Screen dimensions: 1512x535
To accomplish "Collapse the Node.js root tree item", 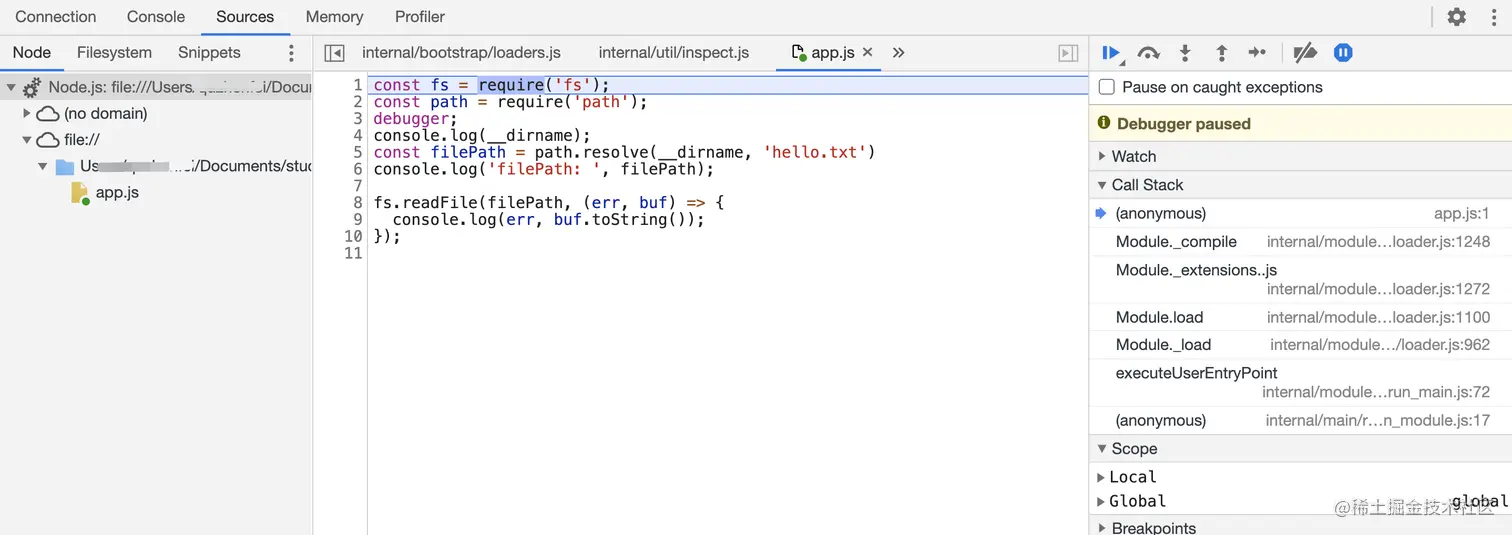I will 11,88.
